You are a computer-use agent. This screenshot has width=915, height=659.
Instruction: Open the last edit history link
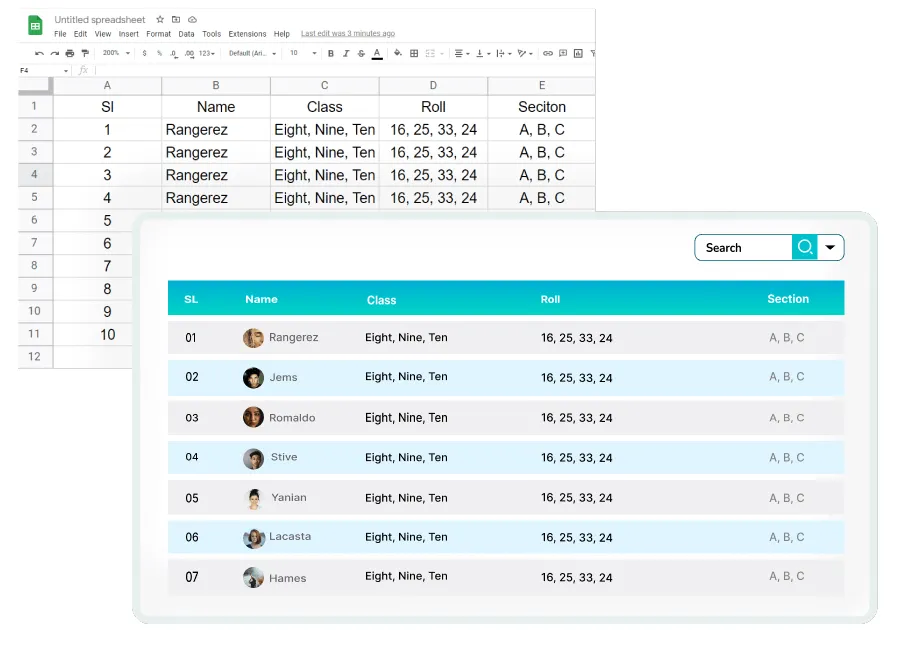348,33
